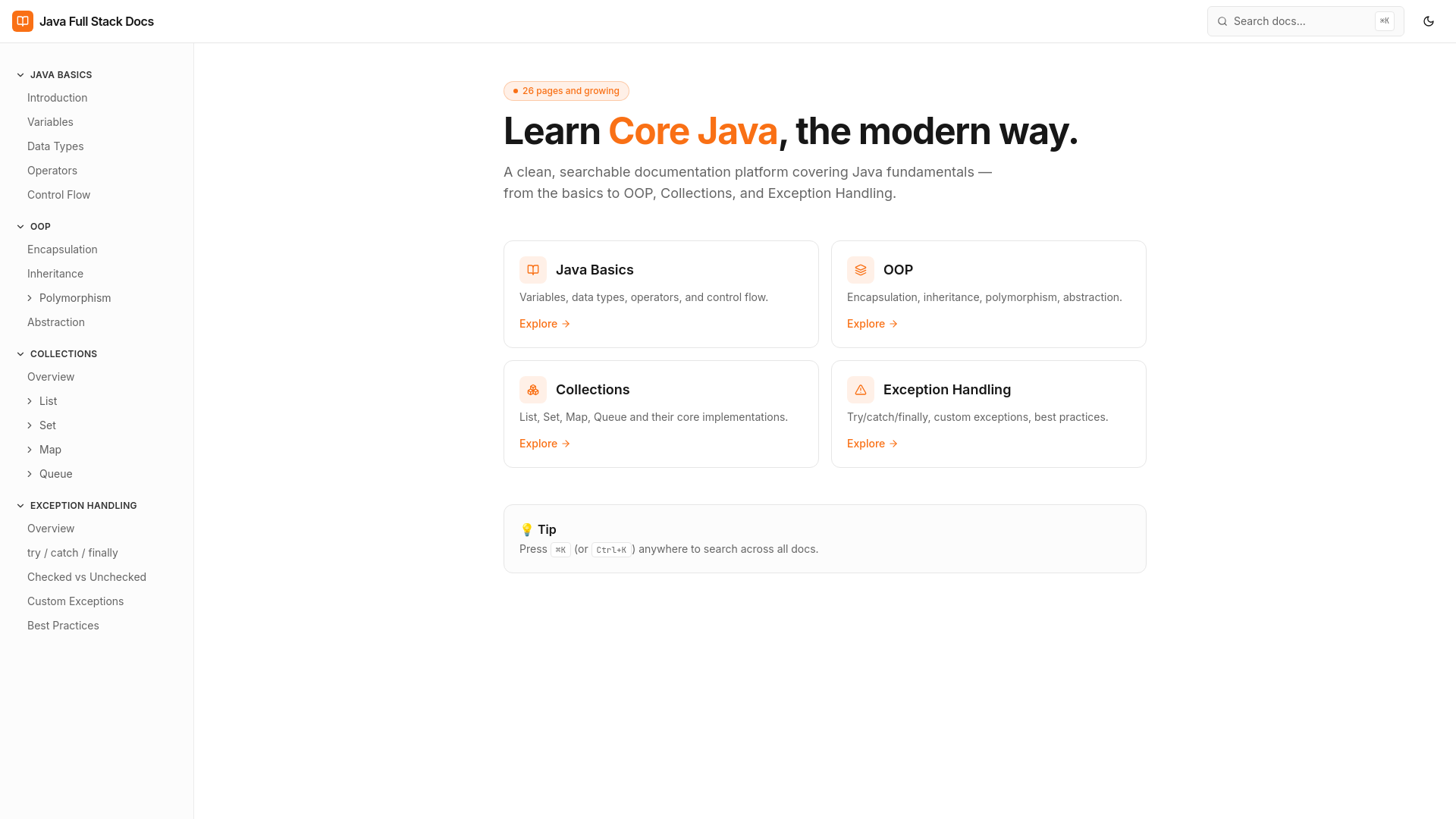Click Explore link in Collections card
This screenshot has height=819, width=1456.
tap(544, 444)
